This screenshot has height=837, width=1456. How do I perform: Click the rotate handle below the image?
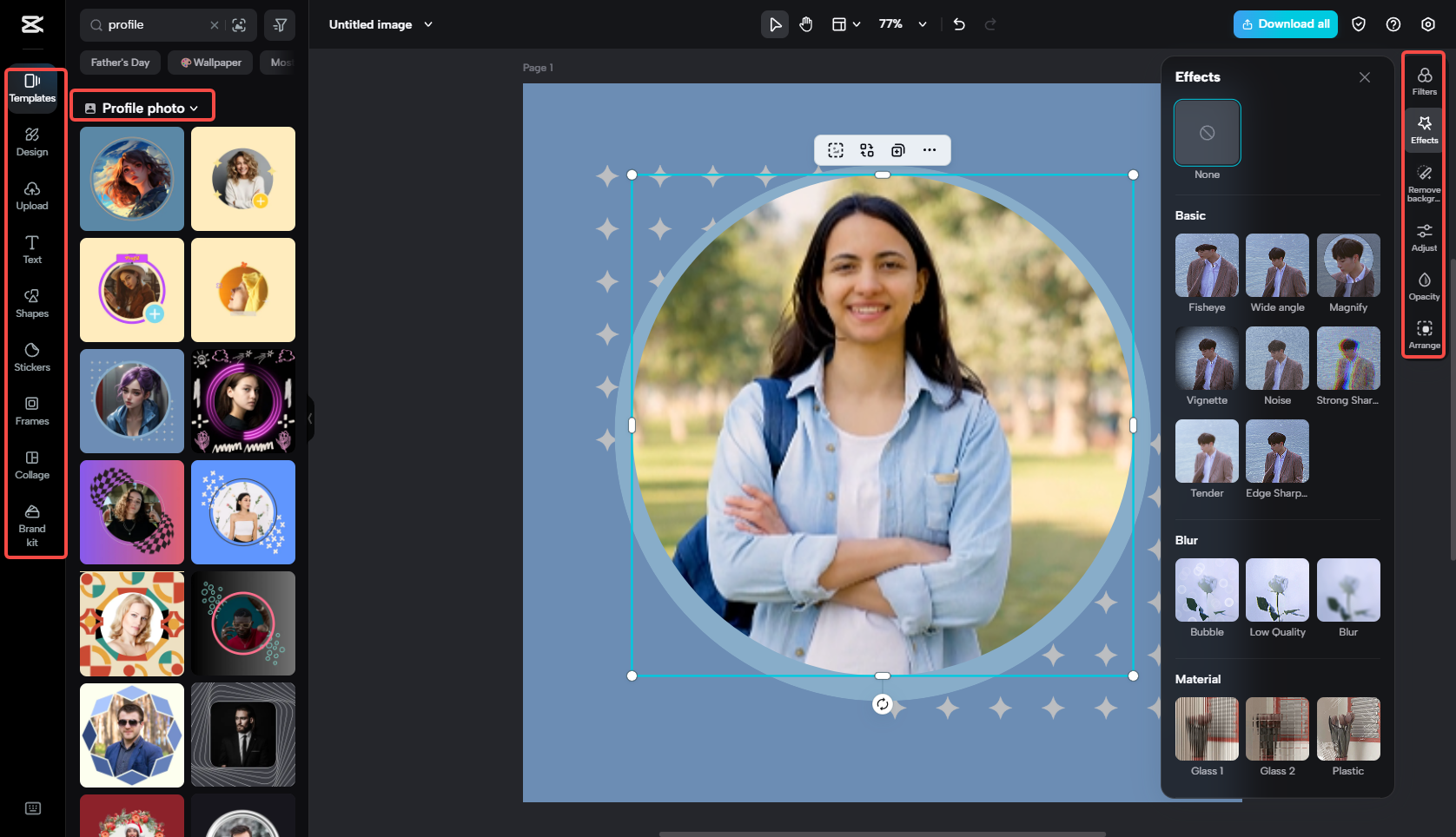[883, 704]
